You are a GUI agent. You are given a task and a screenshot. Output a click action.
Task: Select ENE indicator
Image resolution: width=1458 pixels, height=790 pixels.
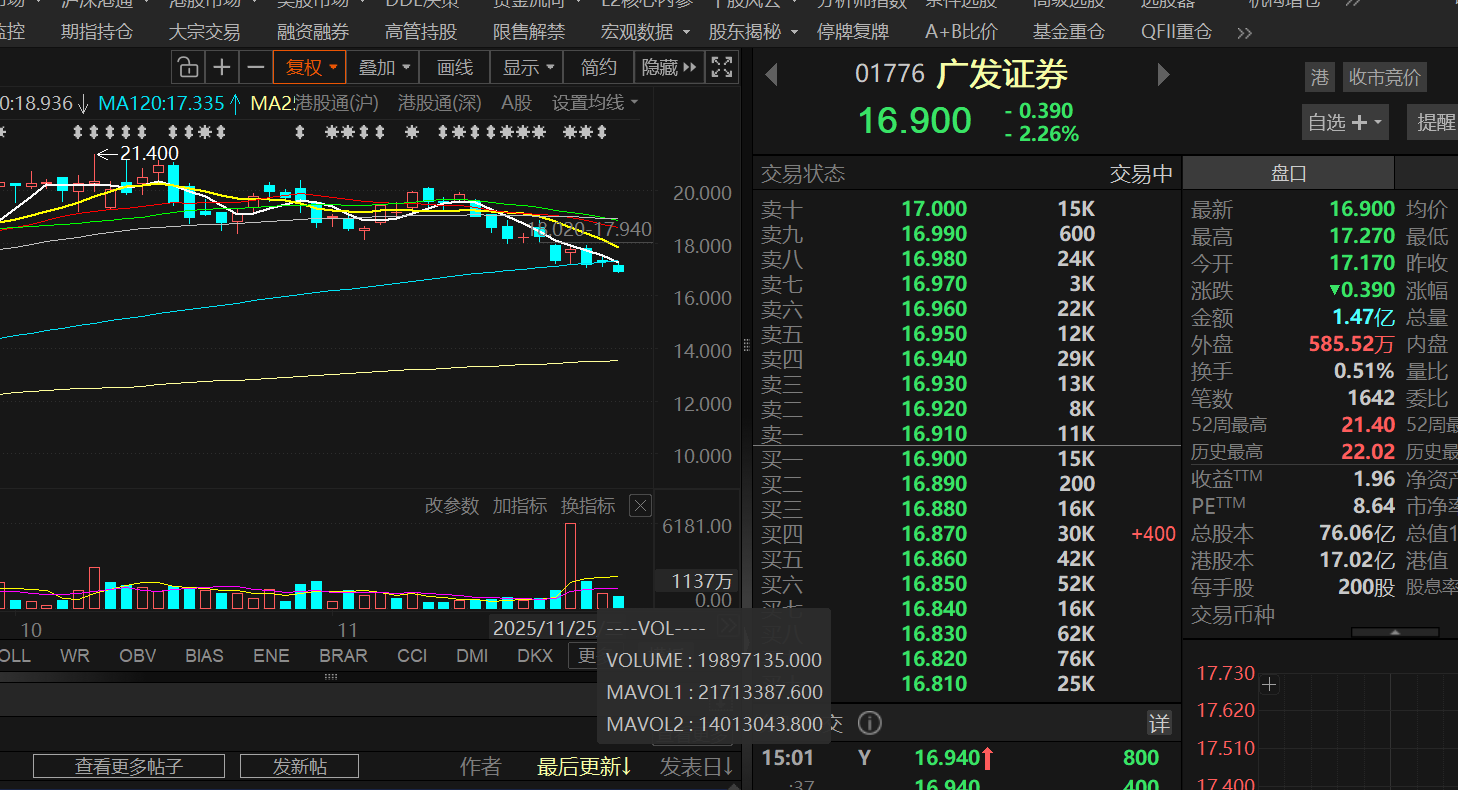[x=271, y=656]
